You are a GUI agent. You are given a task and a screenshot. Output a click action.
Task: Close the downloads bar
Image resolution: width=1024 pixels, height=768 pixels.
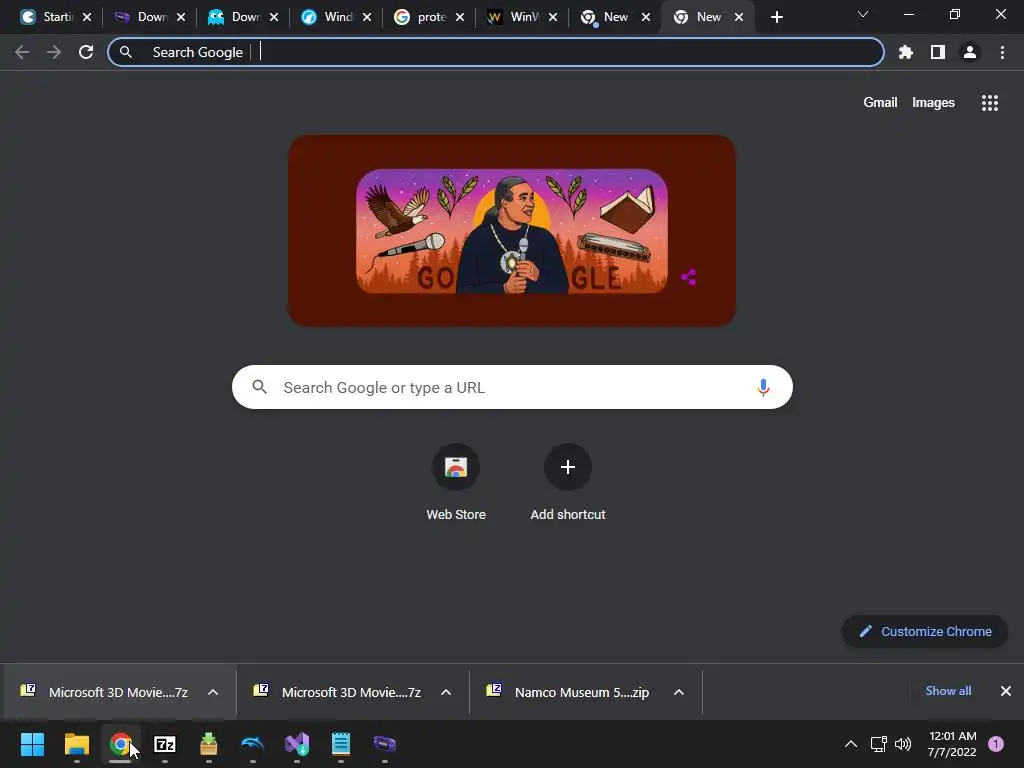pyautogui.click(x=1006, y=691)
